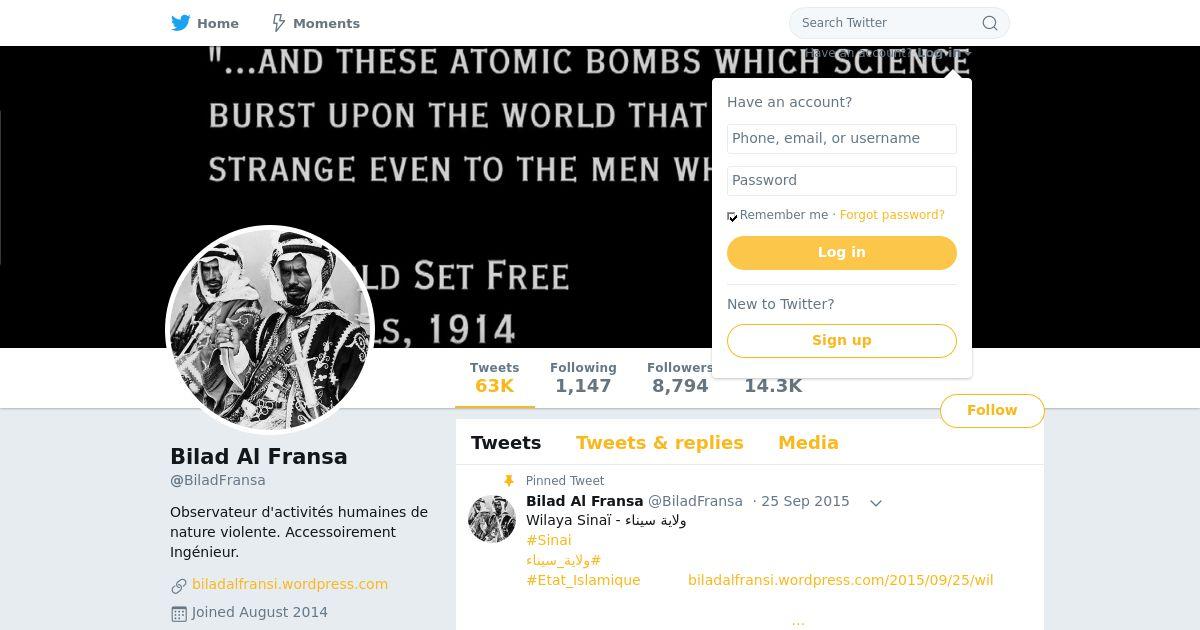Click the Sign up button

[842, 341]
